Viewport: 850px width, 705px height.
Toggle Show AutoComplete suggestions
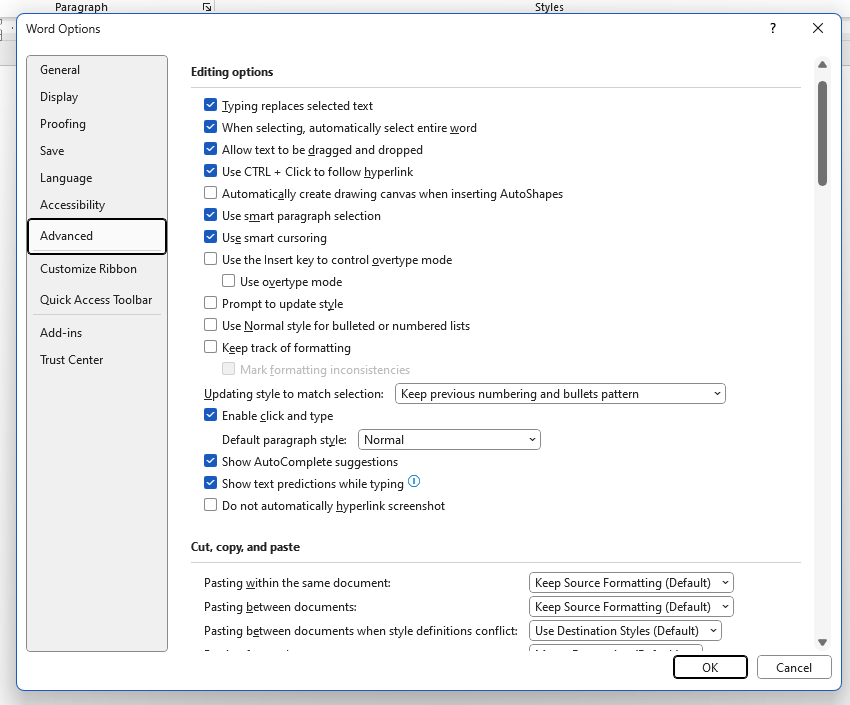pos(210,461)
